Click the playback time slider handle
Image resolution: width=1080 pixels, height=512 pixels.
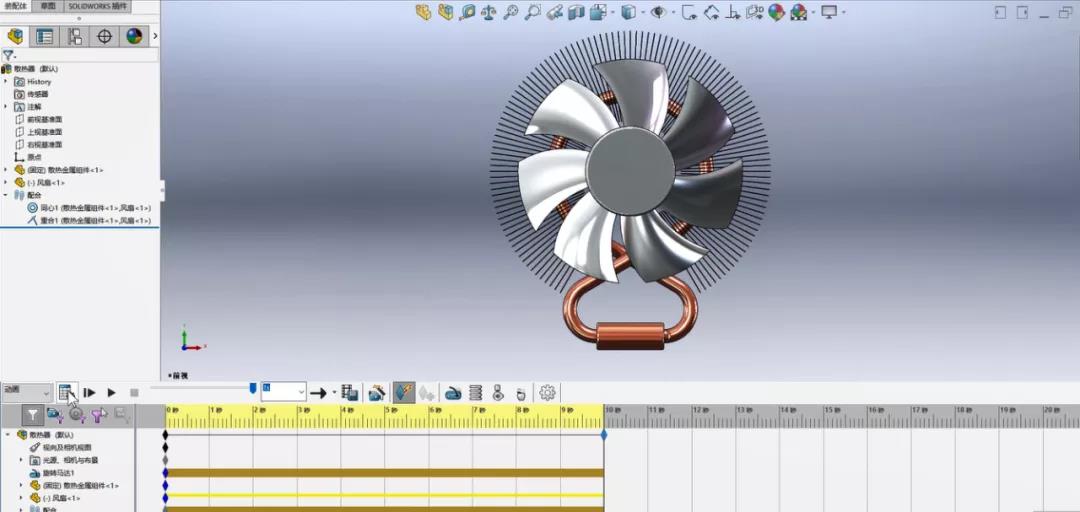(x=253, y=387)
